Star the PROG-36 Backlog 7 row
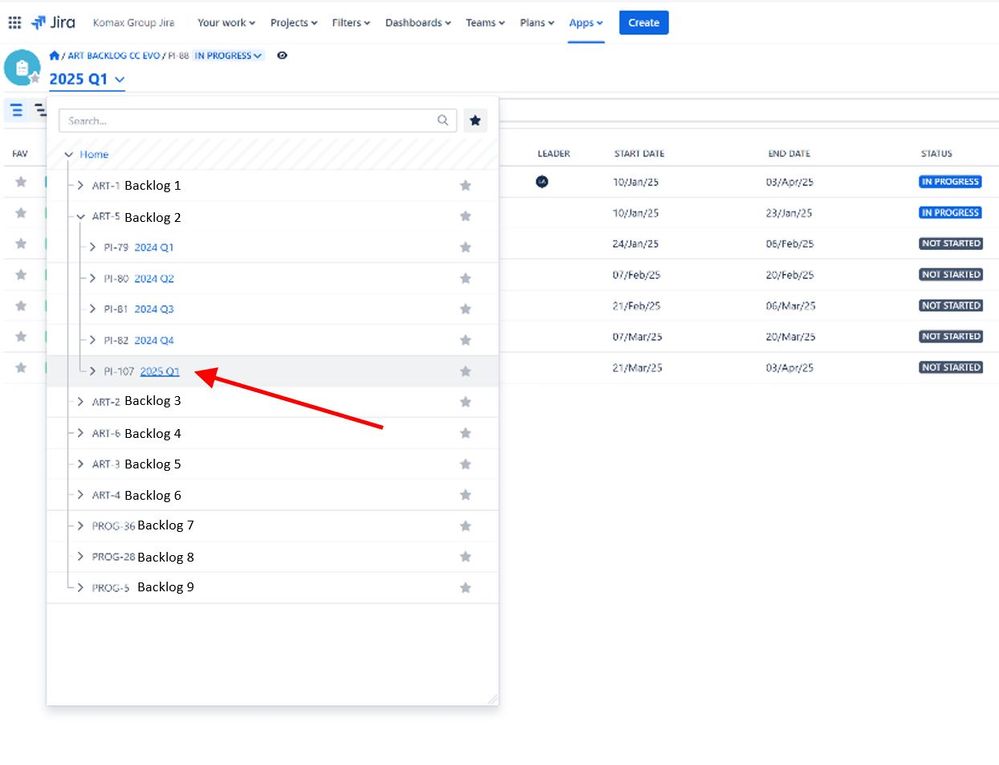999x765 pixels. [466, 526]
